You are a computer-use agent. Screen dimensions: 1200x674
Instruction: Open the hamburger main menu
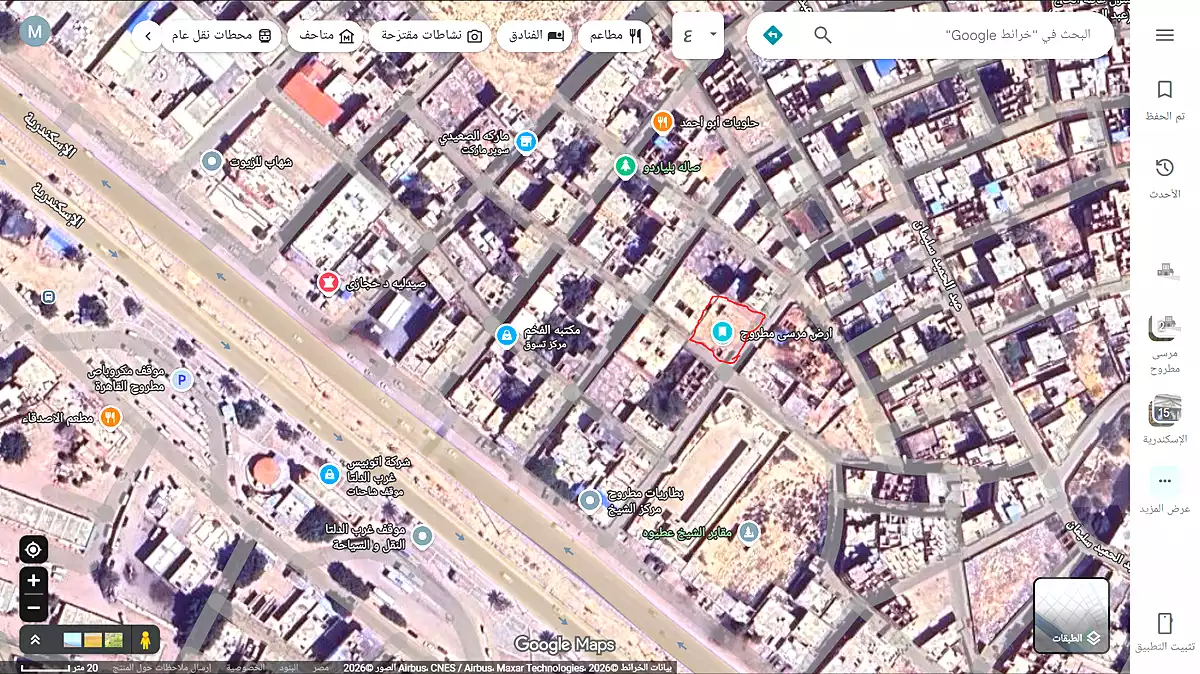tap(1164, 35)
